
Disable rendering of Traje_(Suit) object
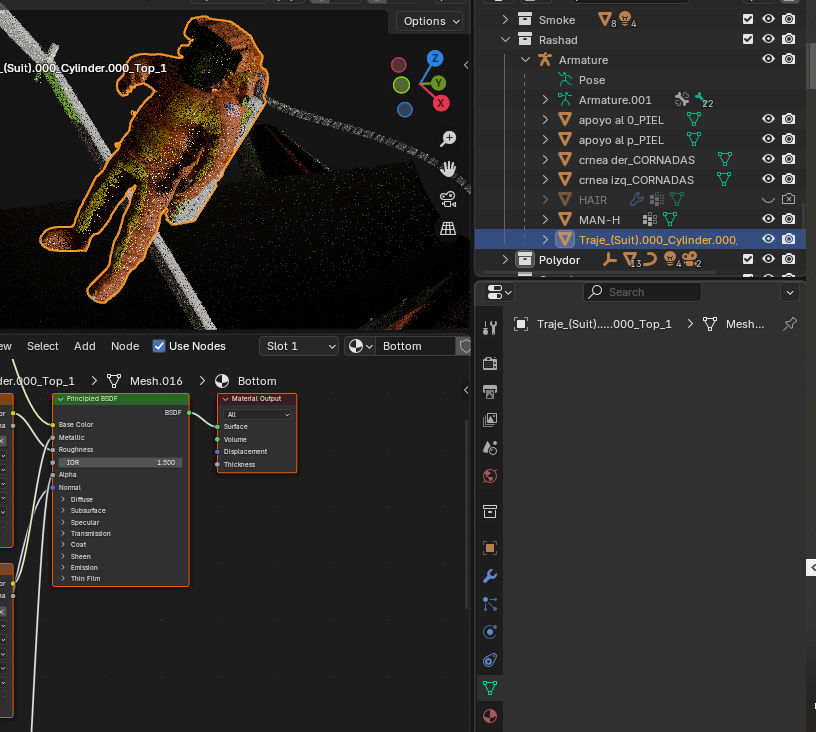(788, 239)
